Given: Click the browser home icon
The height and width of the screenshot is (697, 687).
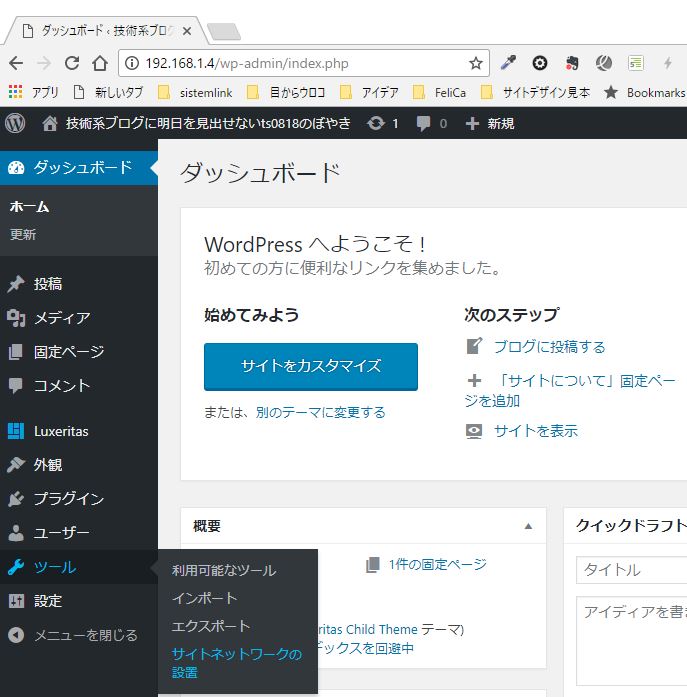Looking at the screenshot, I should pos(100,63).
